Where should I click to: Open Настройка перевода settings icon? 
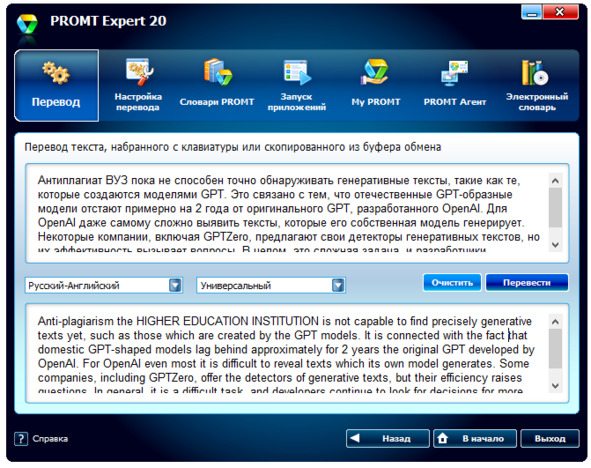coord(139,72)
